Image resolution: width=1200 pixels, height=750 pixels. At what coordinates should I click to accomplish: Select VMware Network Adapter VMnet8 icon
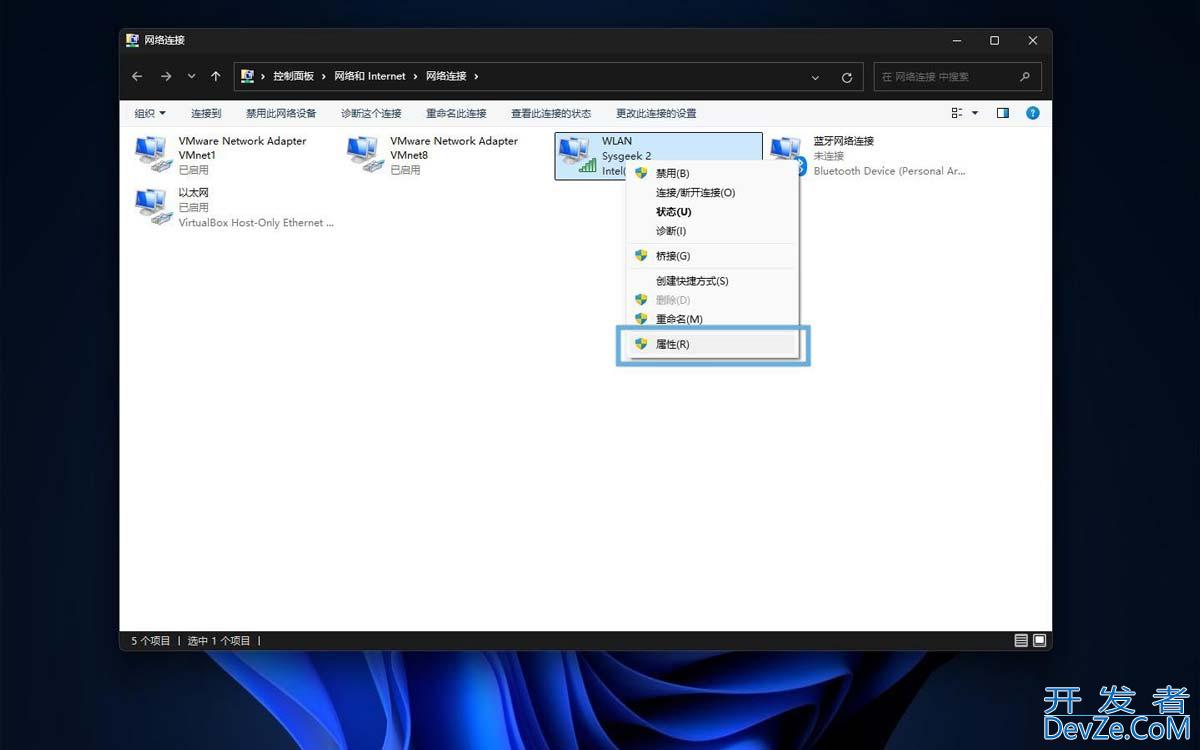pos(364,155)
